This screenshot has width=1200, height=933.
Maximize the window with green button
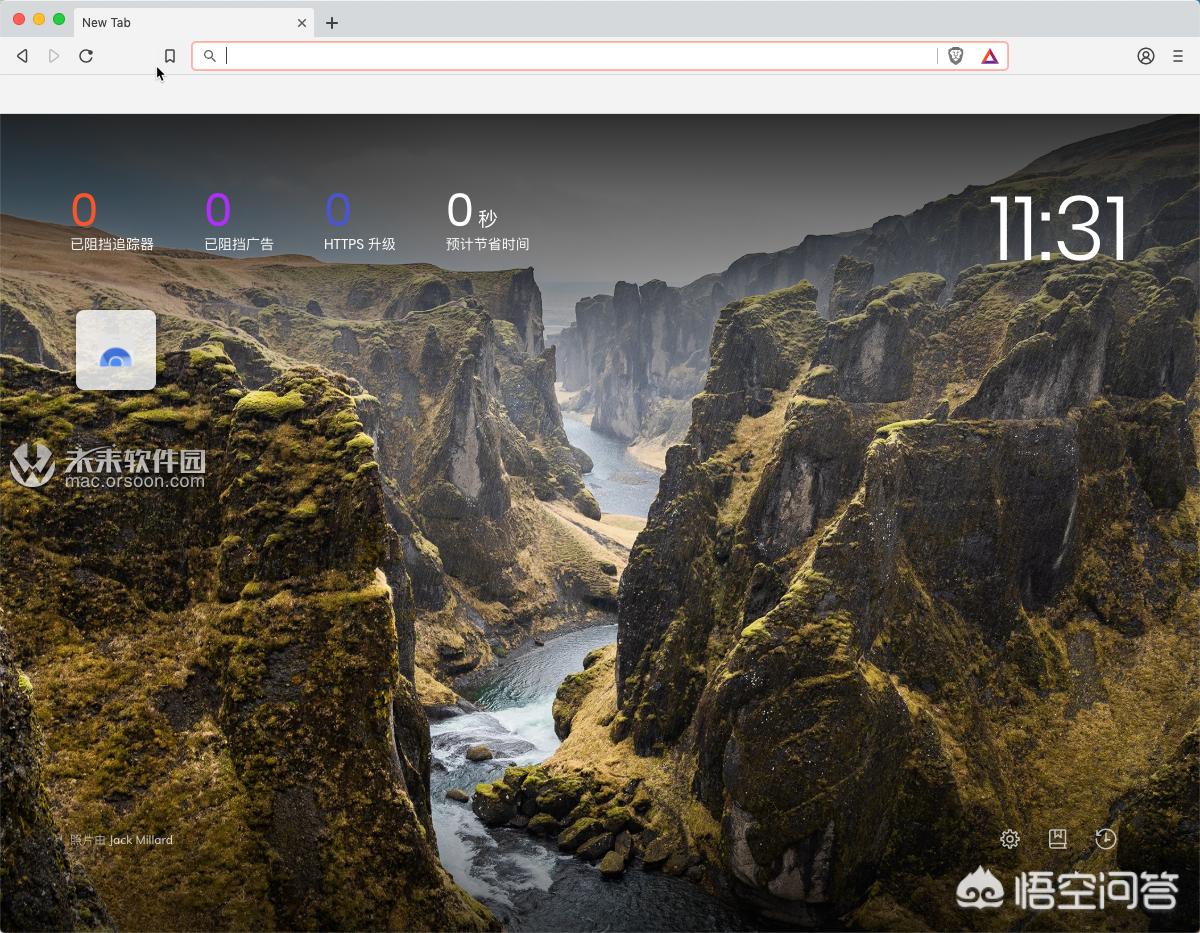(59, 19)
